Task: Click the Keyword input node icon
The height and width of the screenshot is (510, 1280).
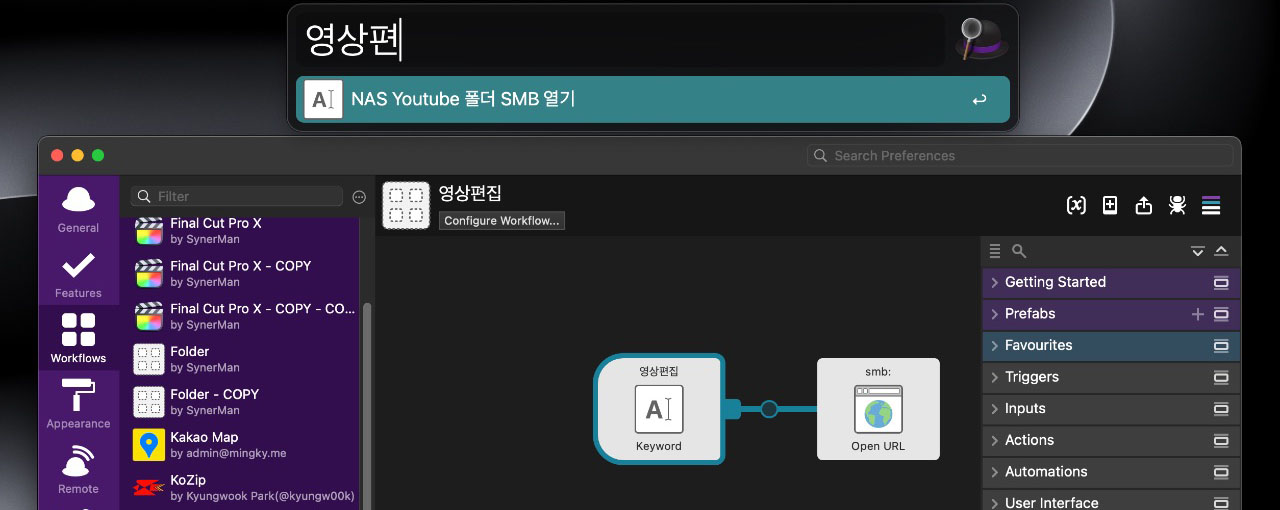Action: tap(659, 409)
